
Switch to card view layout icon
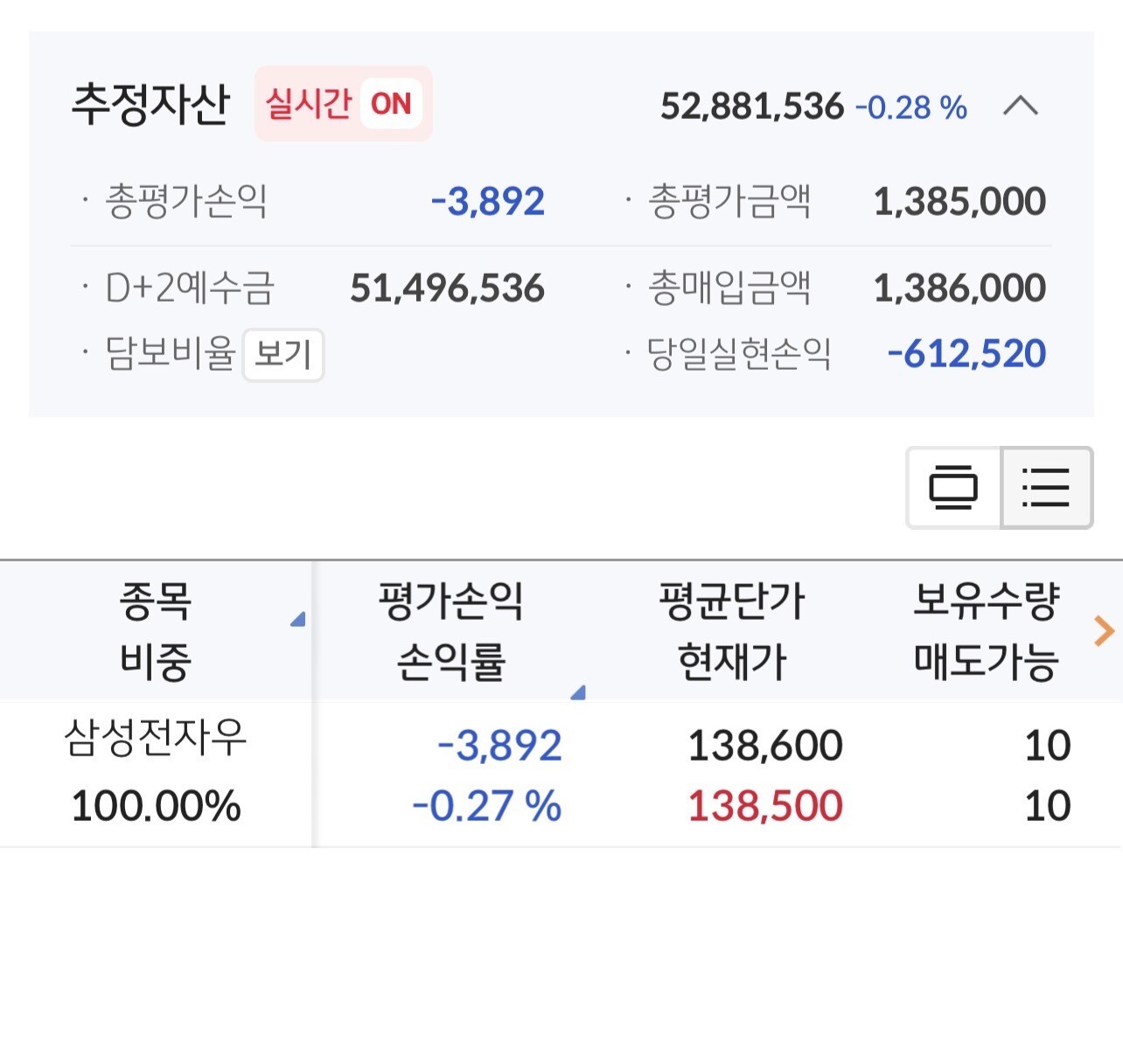[953, 488]
